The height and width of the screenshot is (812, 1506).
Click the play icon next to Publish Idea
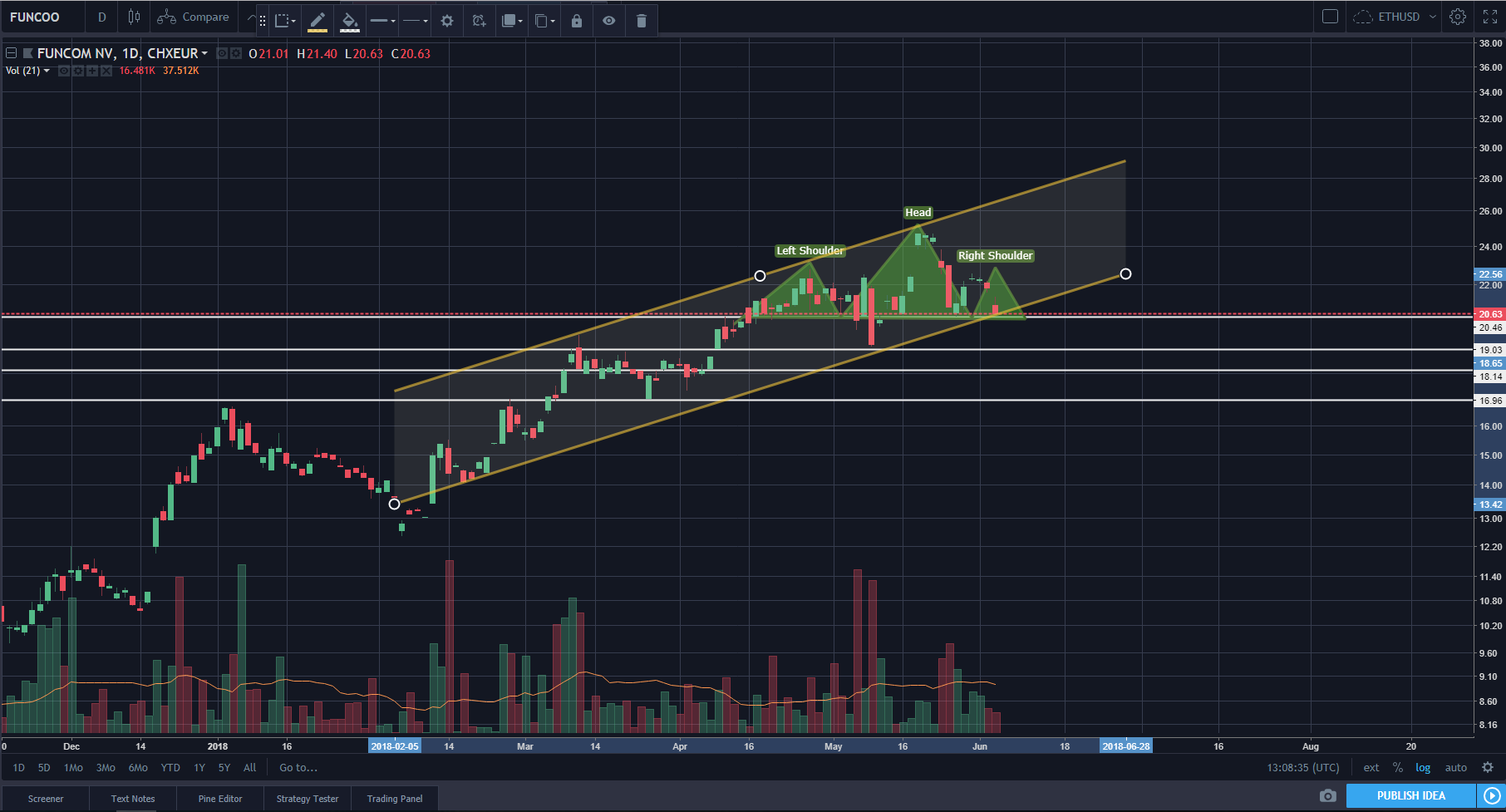point(1492,796)
